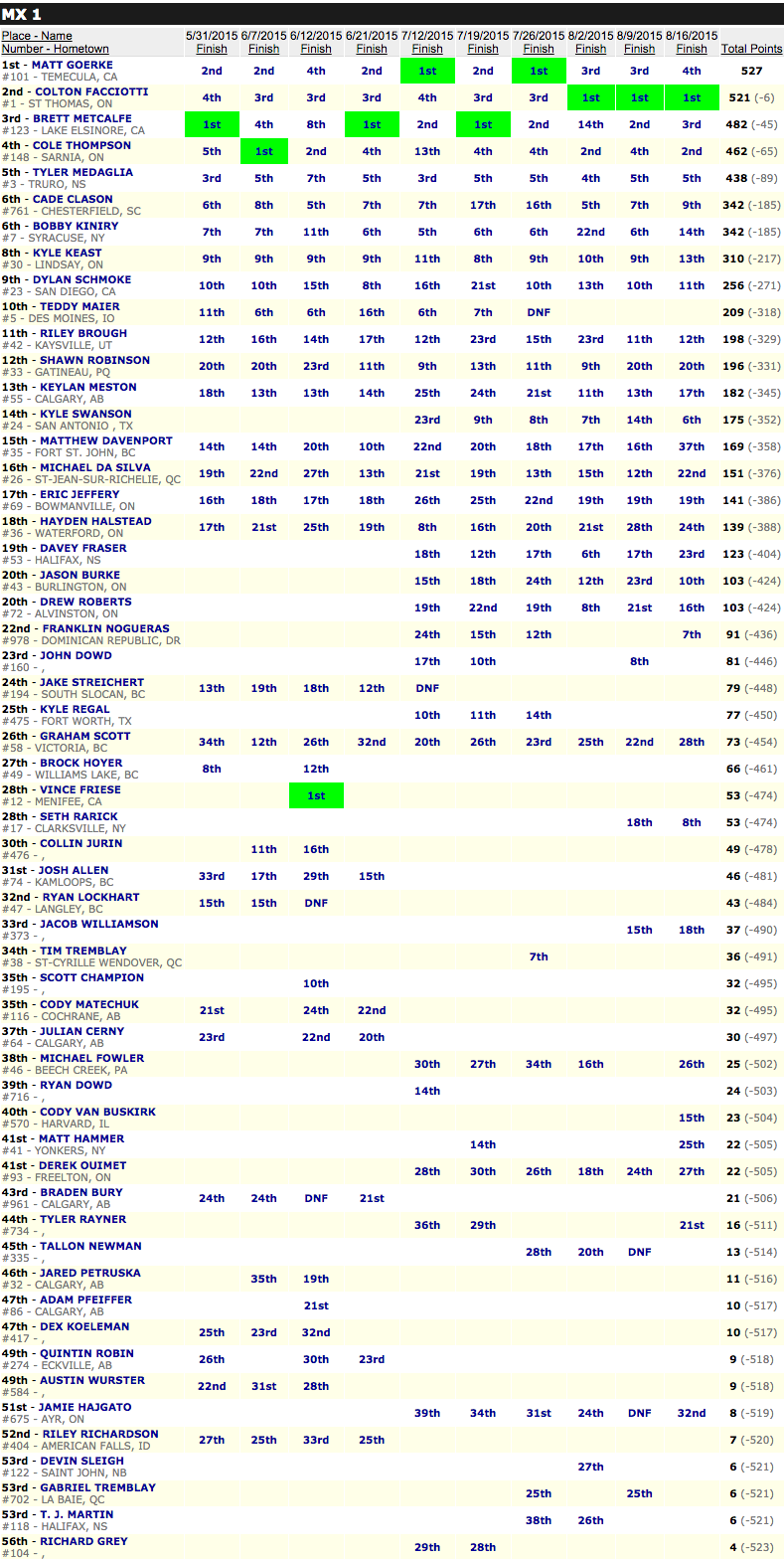Open Brett Metcalfe's name link
Image resolution: width=784 pixels, height=1559 pixels.
82,118
